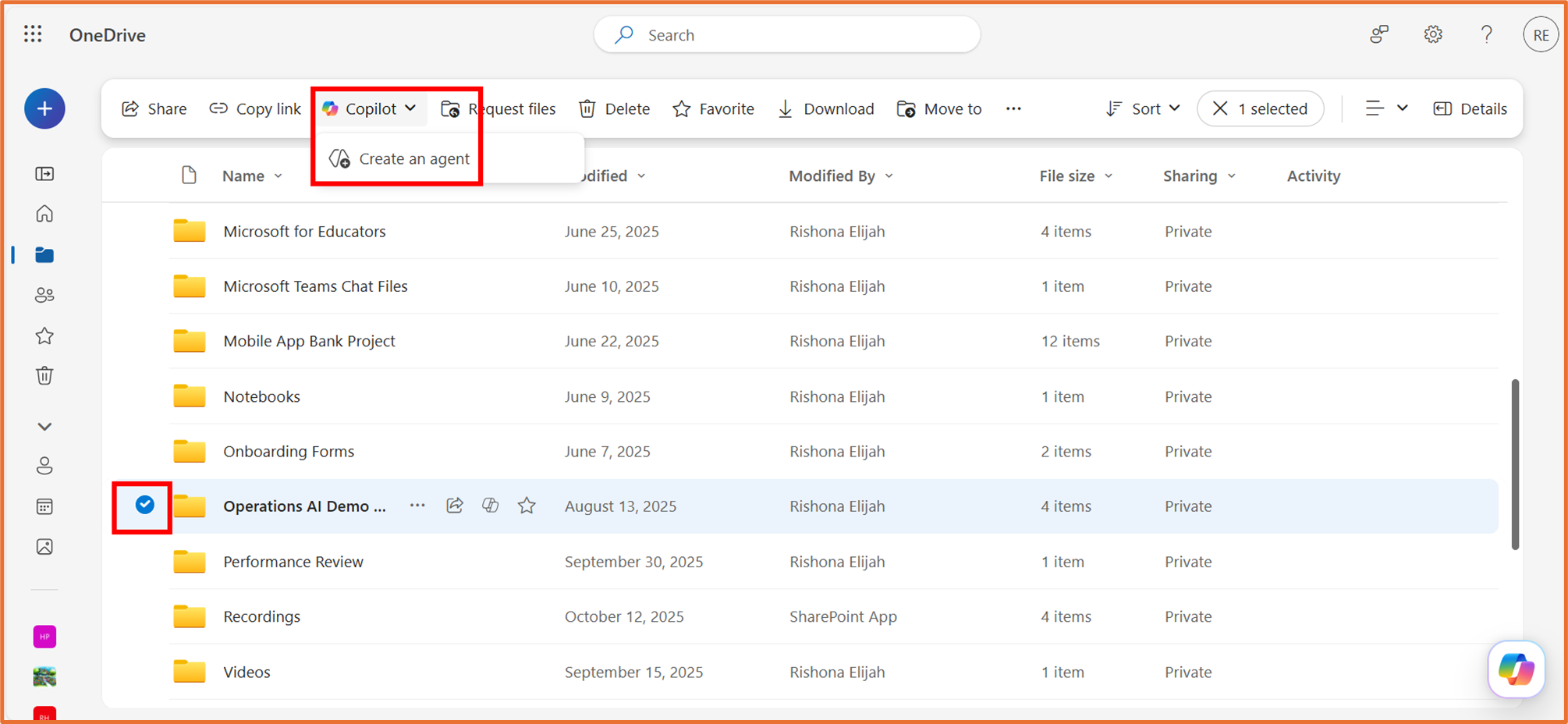Open the floating Copilot chat icon

[x=1517, y=669]
